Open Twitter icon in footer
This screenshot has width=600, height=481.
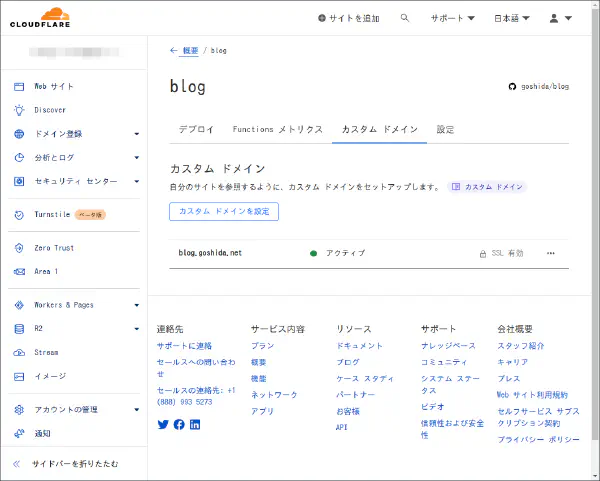click(163, 424)
